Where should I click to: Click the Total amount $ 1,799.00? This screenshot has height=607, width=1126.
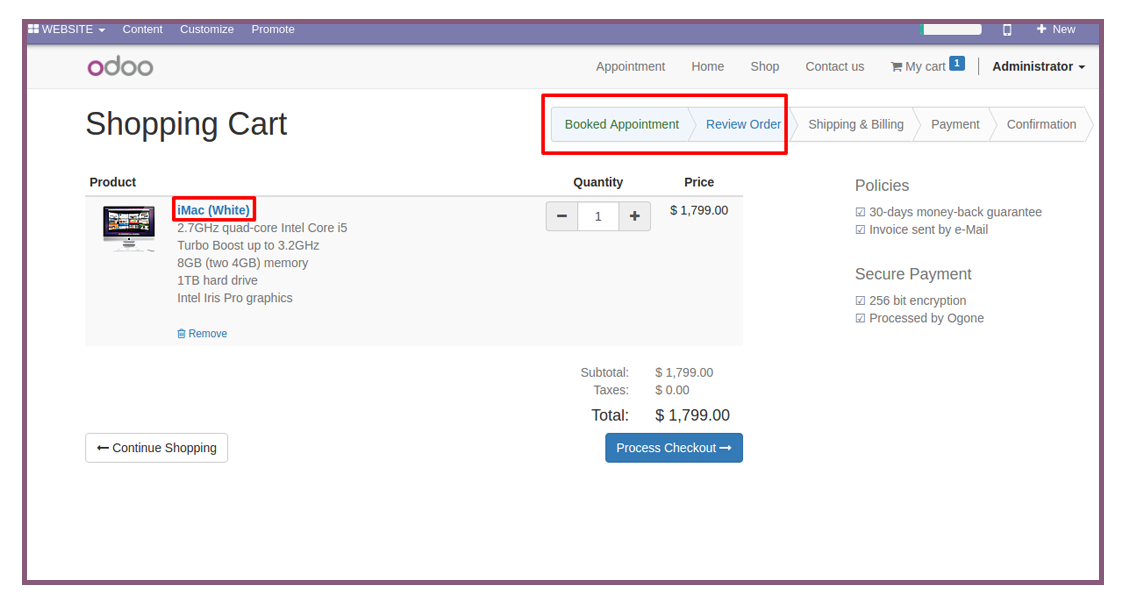692,415
